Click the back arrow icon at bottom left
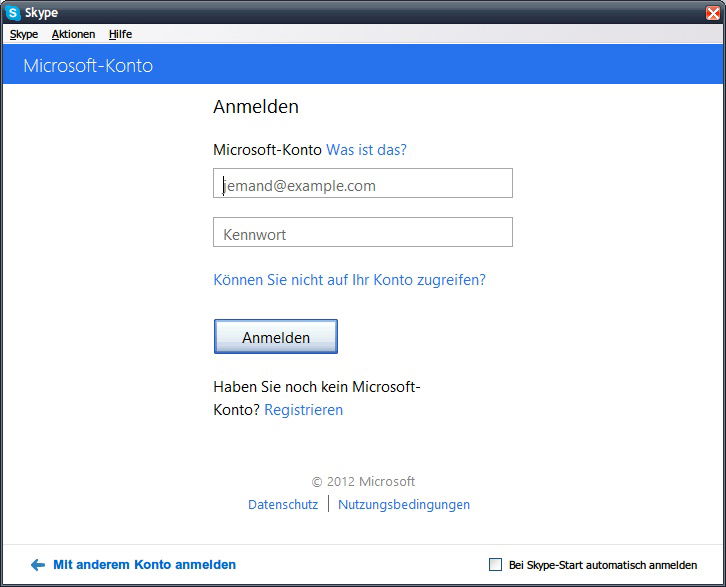This screenshot has height=587, width=726. tap(38, 565)
